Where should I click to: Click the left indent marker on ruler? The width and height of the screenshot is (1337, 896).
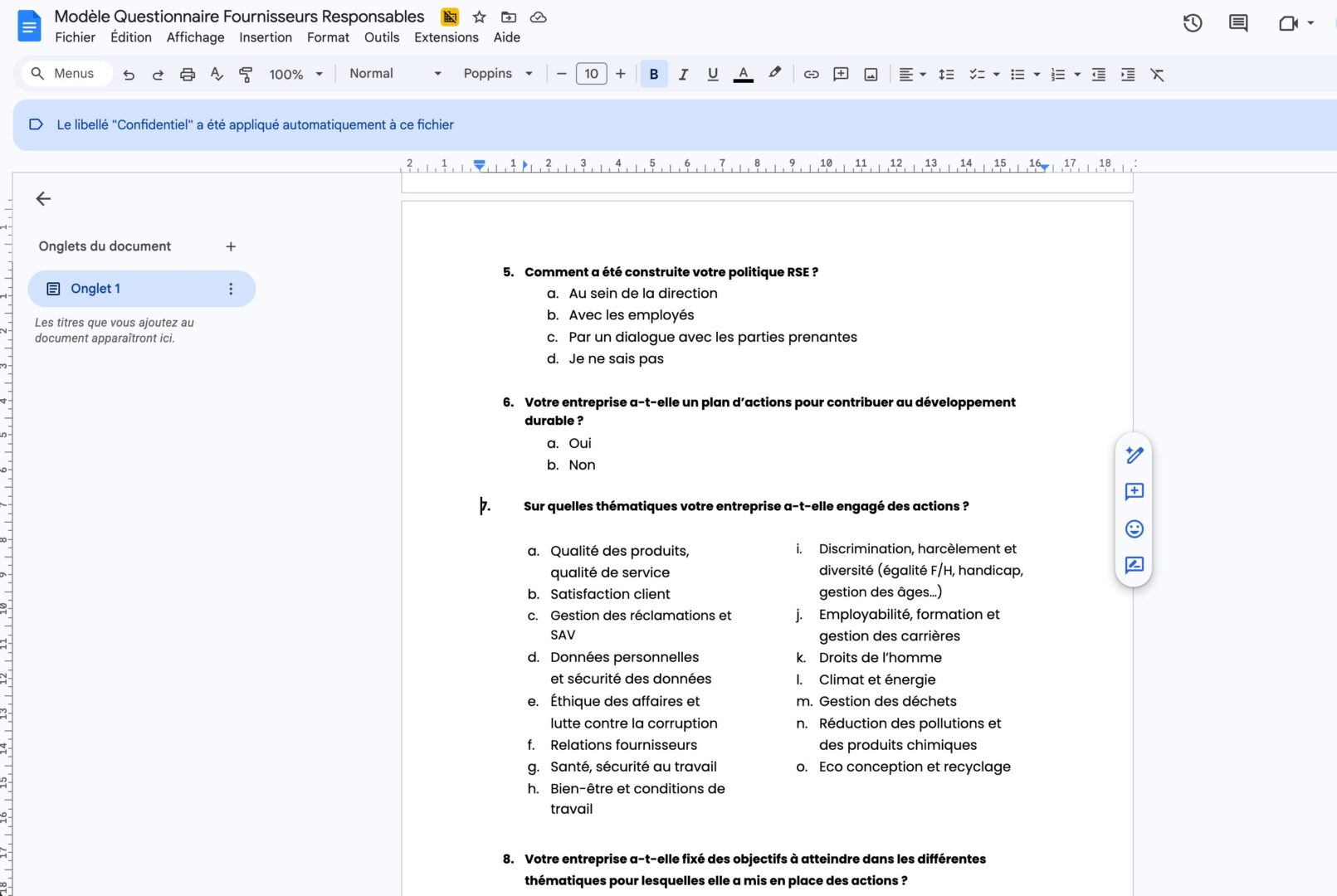tap(480, 164)
